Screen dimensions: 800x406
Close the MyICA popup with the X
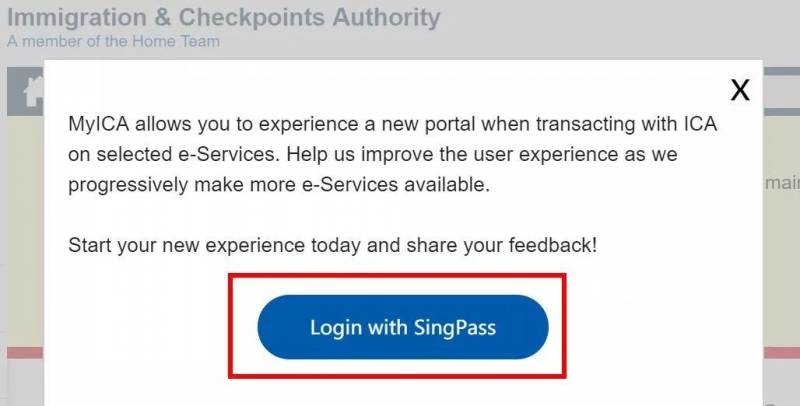pos(740,90)
